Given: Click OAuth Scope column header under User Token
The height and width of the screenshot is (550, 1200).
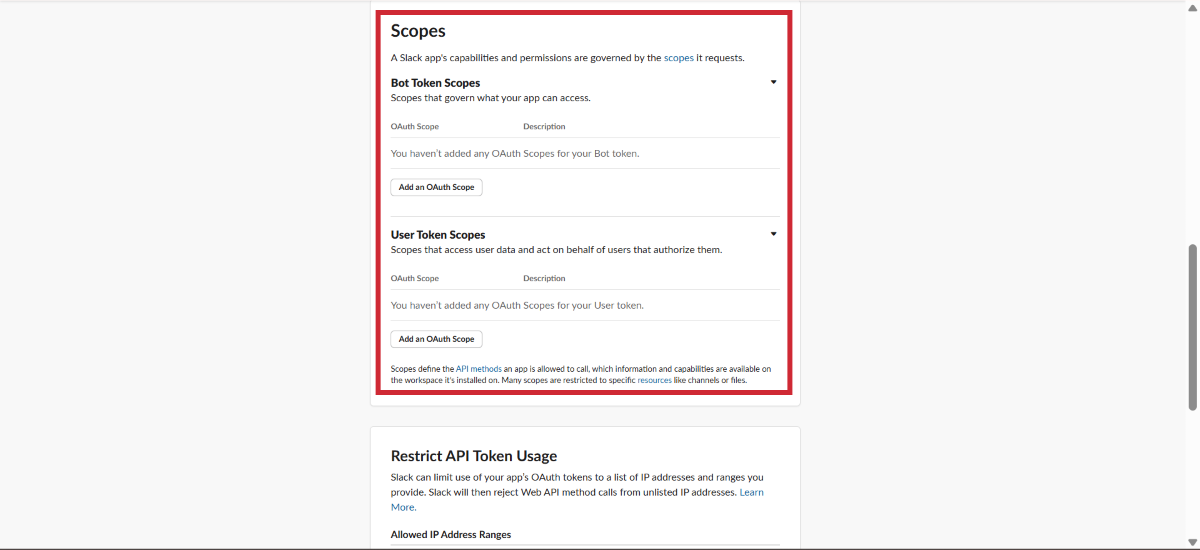Looking at the screenshot, I should click(414, 279).
